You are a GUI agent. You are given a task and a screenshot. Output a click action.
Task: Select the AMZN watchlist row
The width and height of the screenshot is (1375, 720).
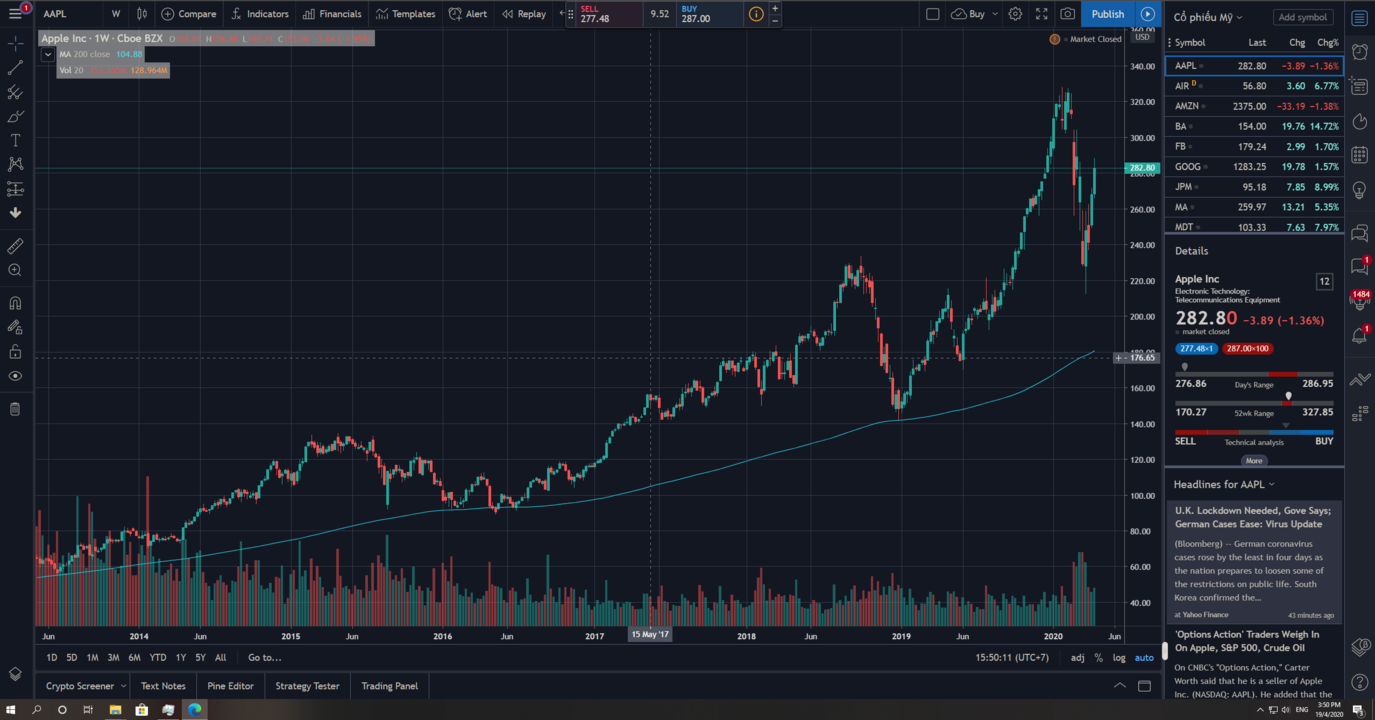[1254, 106]
